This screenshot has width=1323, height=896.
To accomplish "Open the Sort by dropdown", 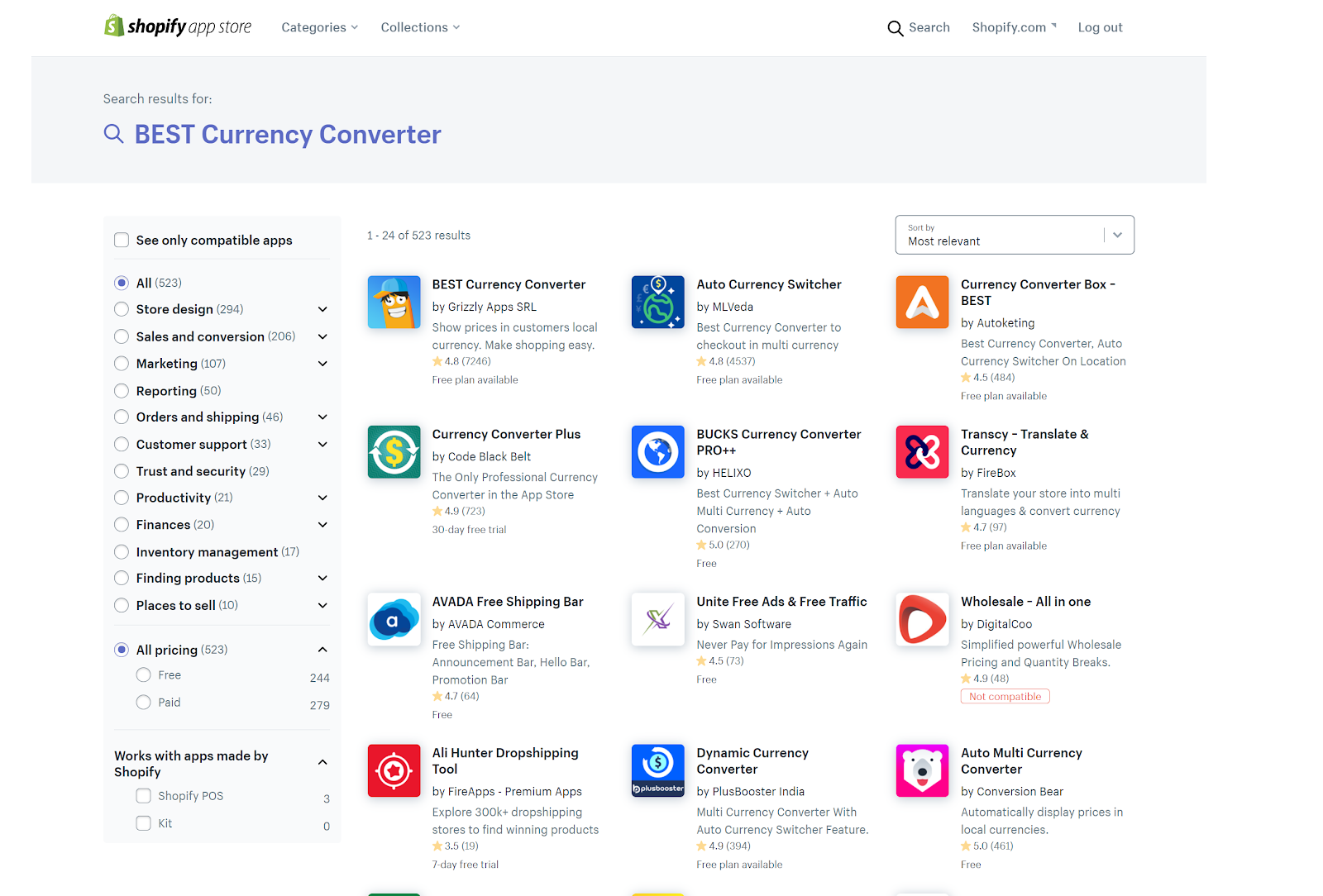I will tap(1015, 235).
